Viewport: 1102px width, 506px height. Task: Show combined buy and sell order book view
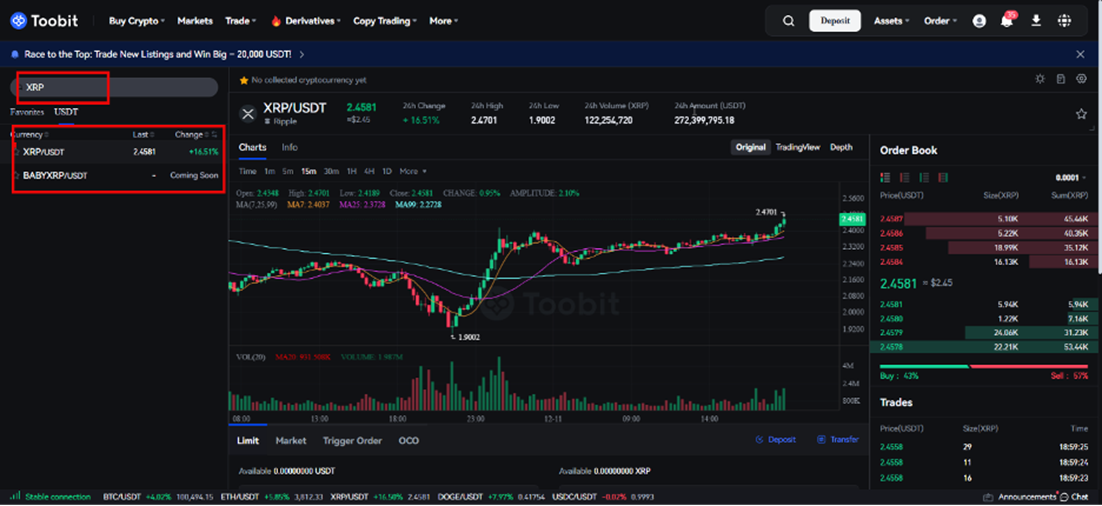click(x=886, y=178)
